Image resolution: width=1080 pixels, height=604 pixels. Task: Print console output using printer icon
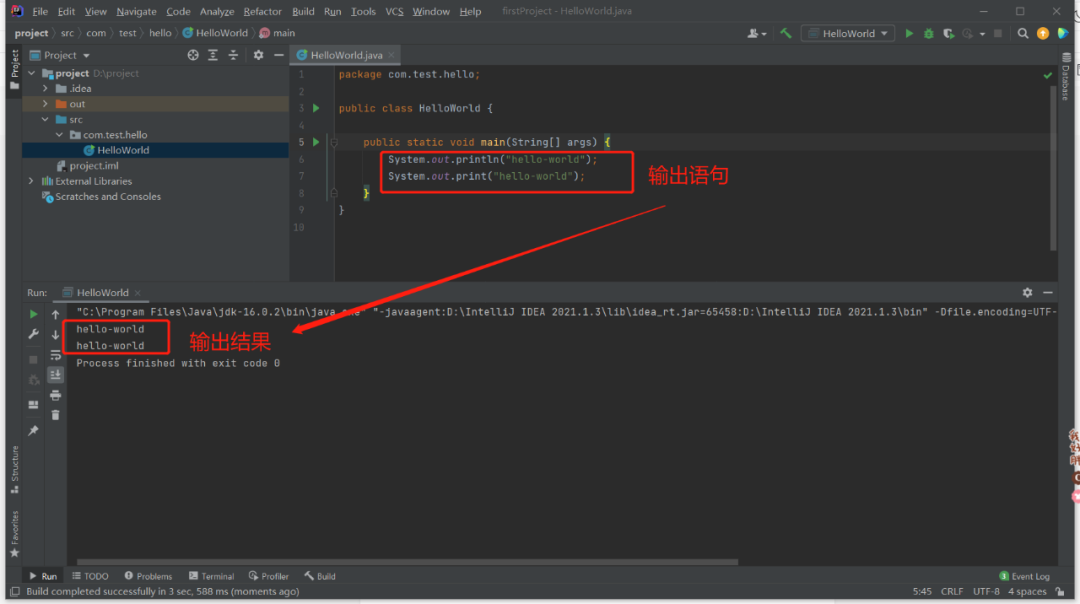tap(55, 395)
